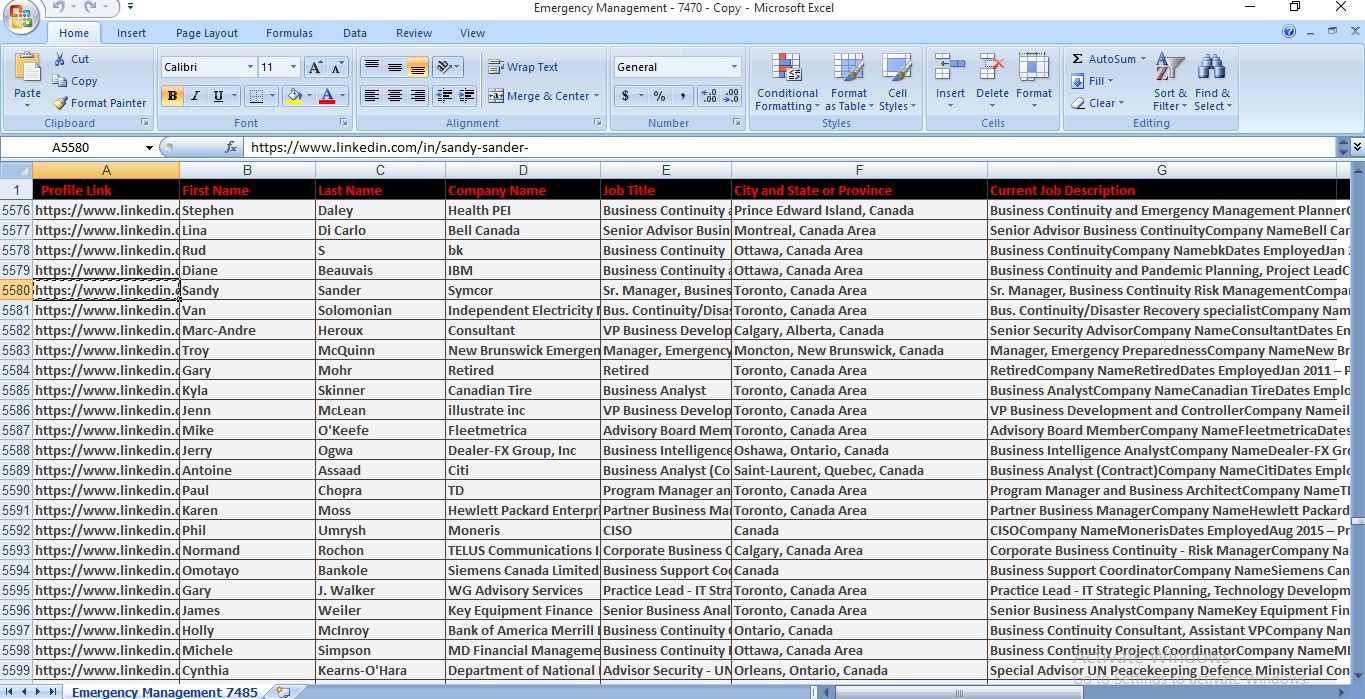
Task: Apply top align to cells
Action: point(372,67)
